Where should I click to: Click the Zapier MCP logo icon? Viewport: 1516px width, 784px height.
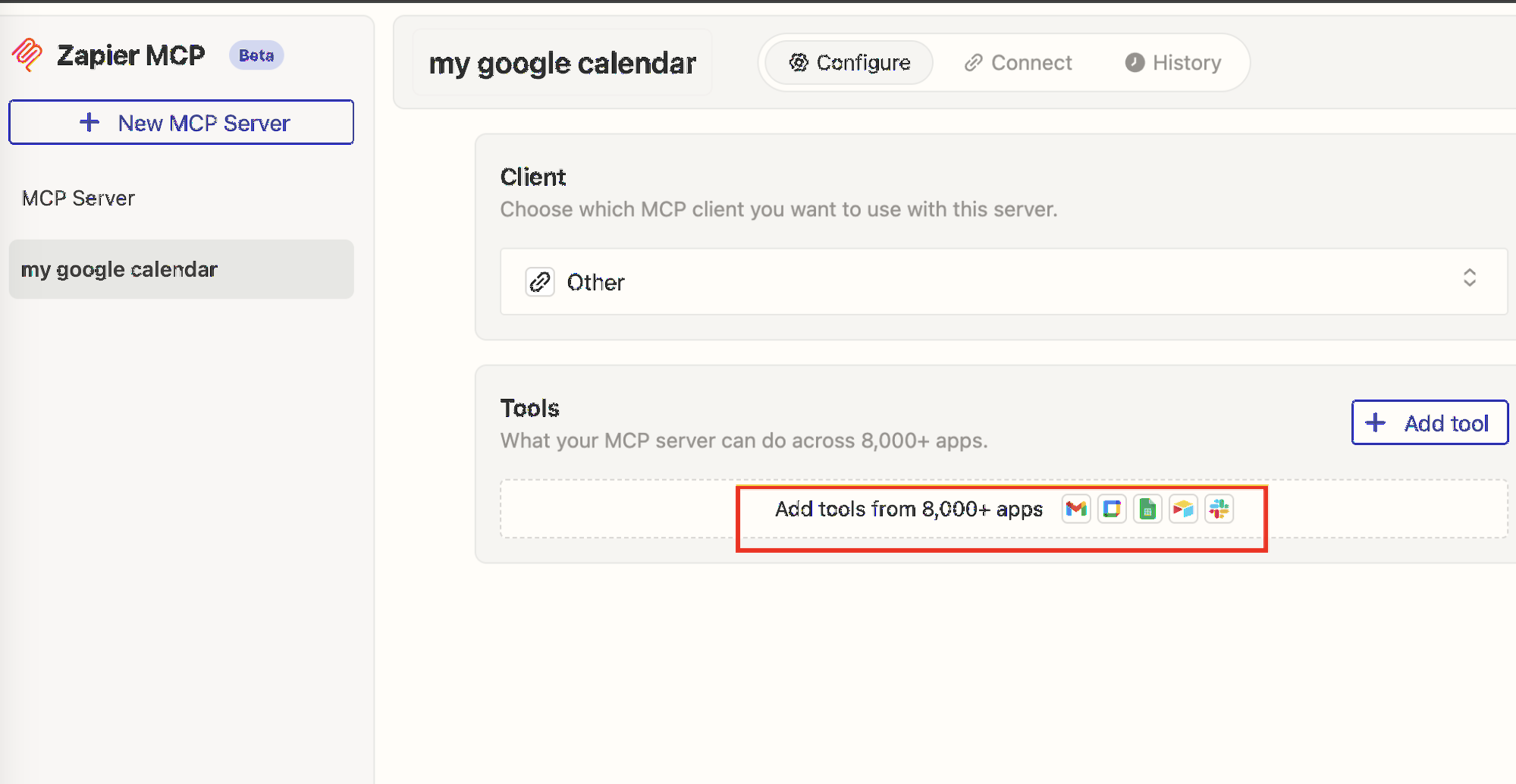28,55
